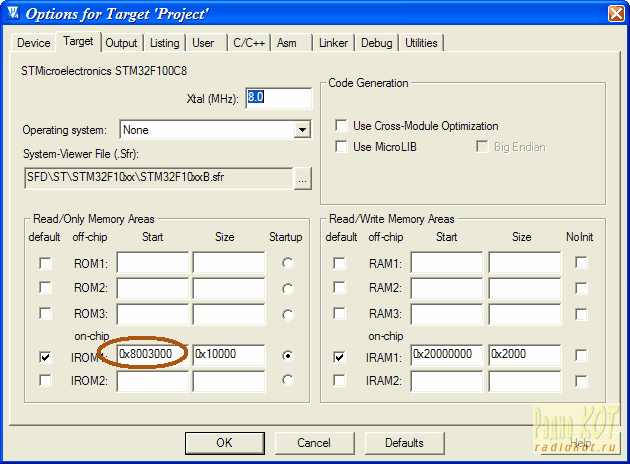Screen dimensions: 630x464
Task: Toggle the IRAM1 default checkbox
Action: point(339,355)
